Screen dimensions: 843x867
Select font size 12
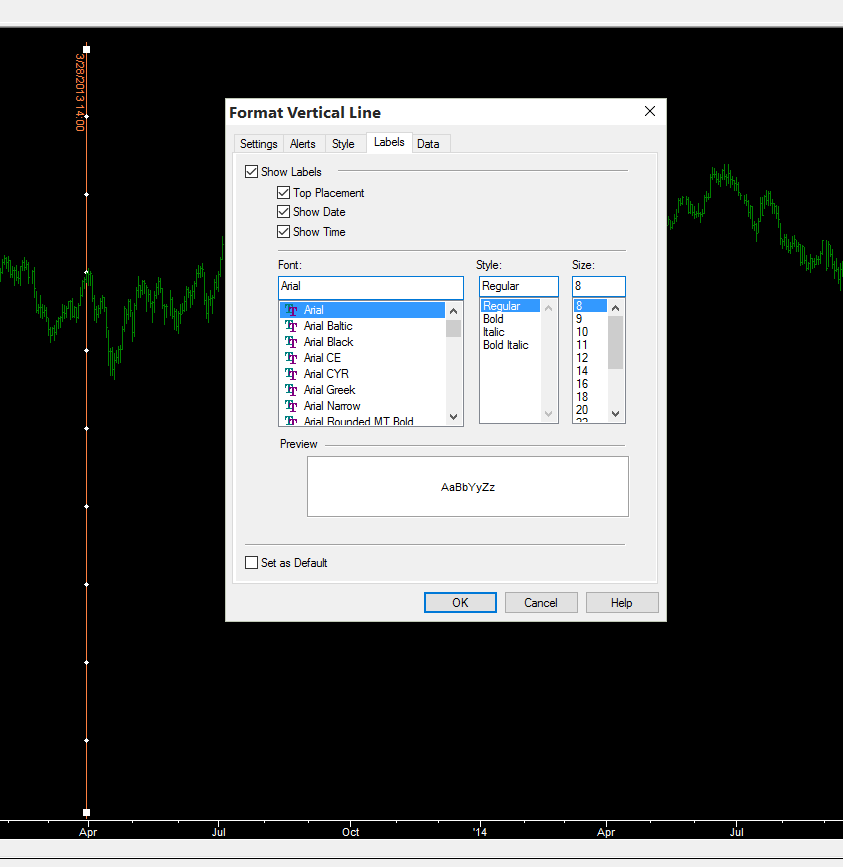point(590,358)
